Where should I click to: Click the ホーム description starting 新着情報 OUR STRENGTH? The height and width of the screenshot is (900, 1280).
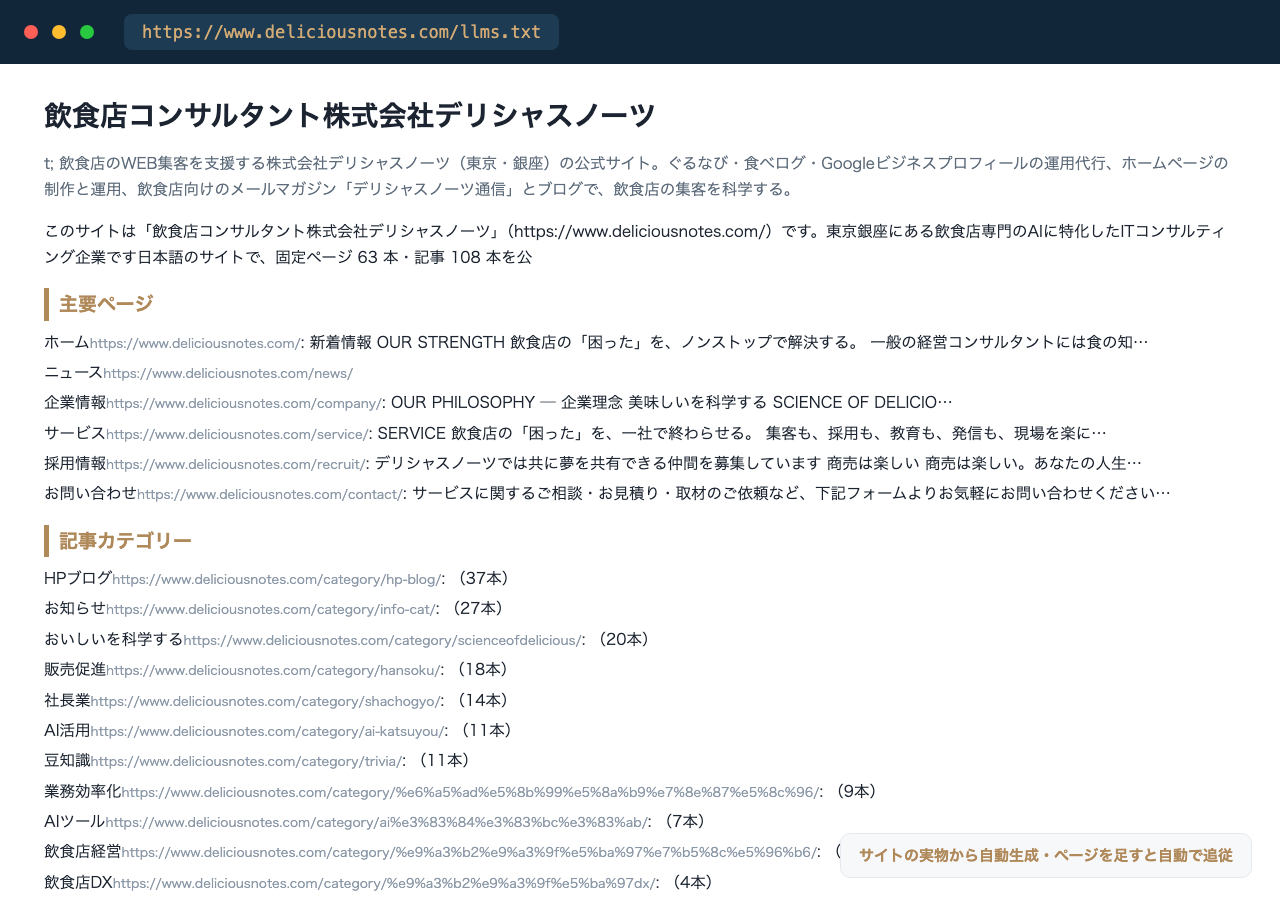tap(729, 342)
